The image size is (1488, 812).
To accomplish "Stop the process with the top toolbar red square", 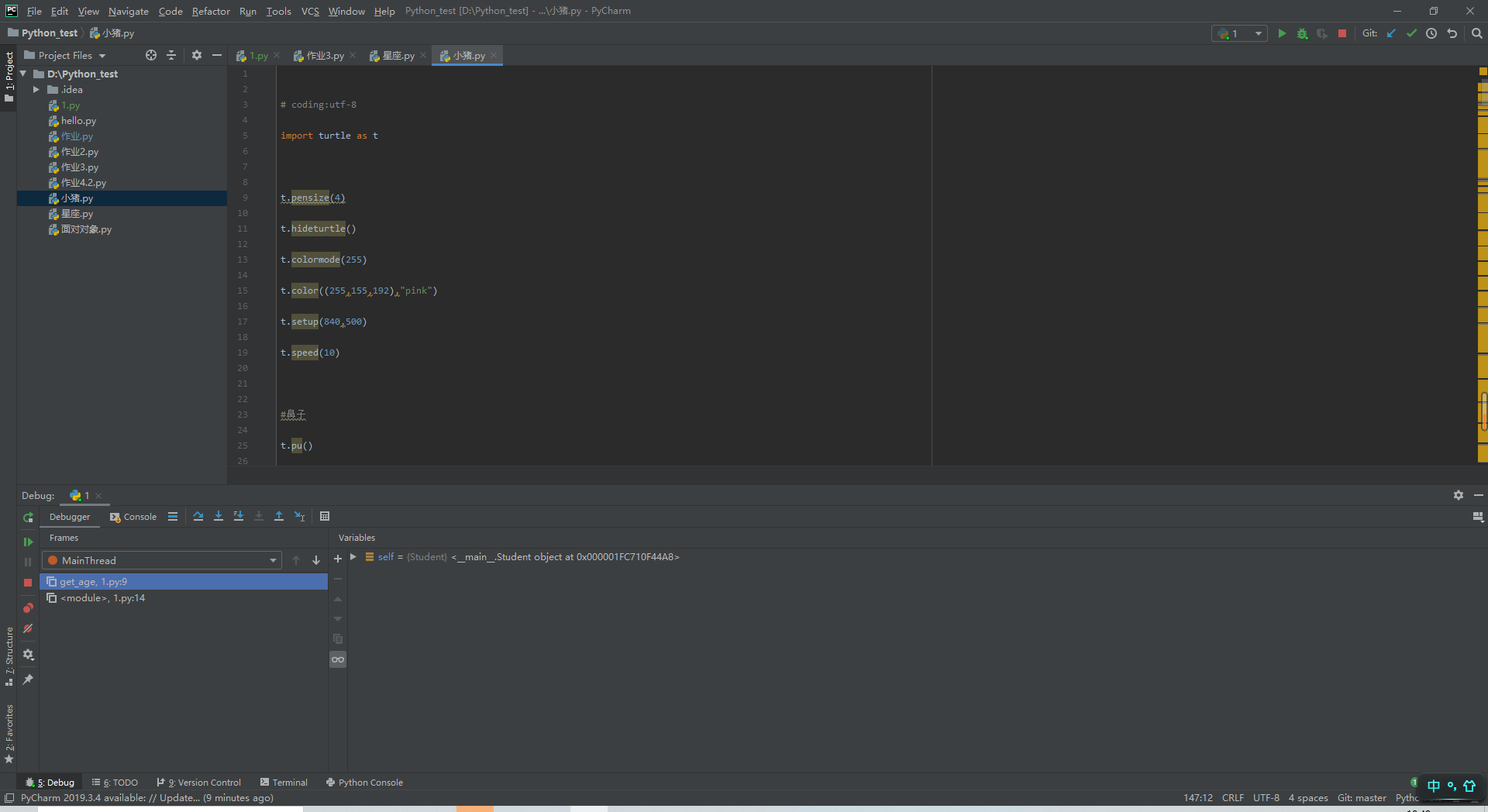I will (x=1342, y=33).
